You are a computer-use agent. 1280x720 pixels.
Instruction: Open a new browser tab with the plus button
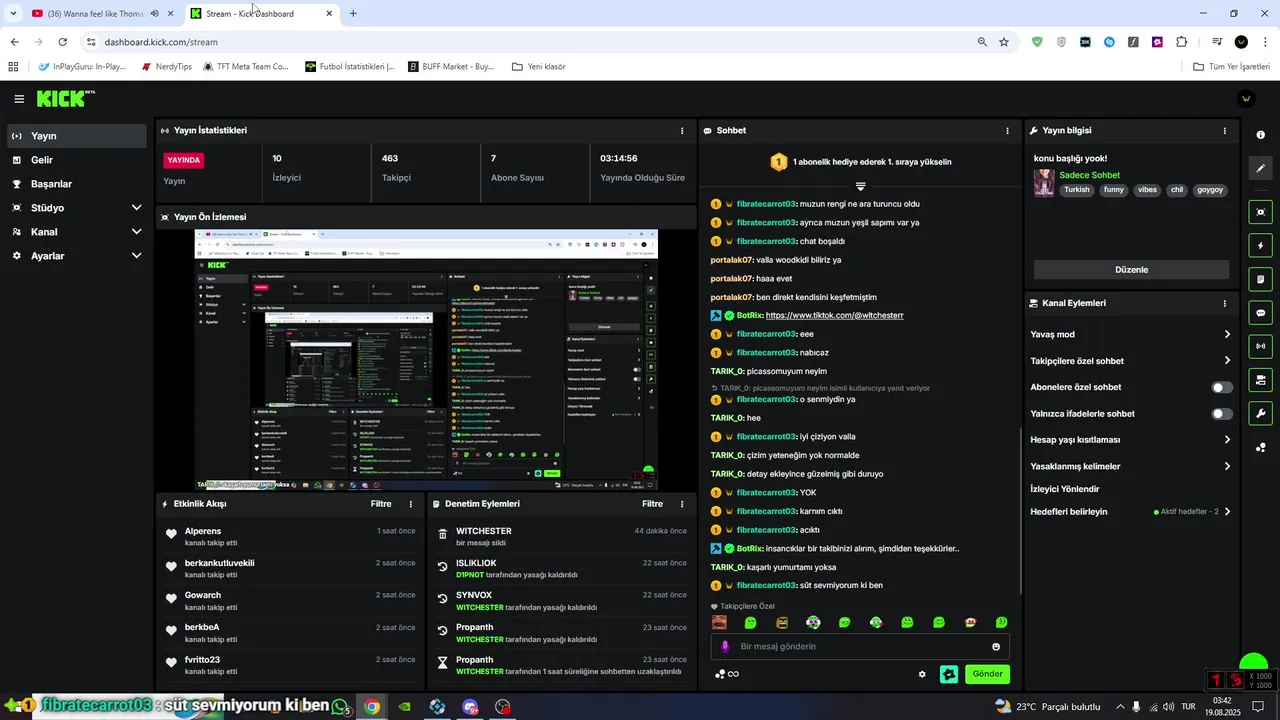[353, 13]
